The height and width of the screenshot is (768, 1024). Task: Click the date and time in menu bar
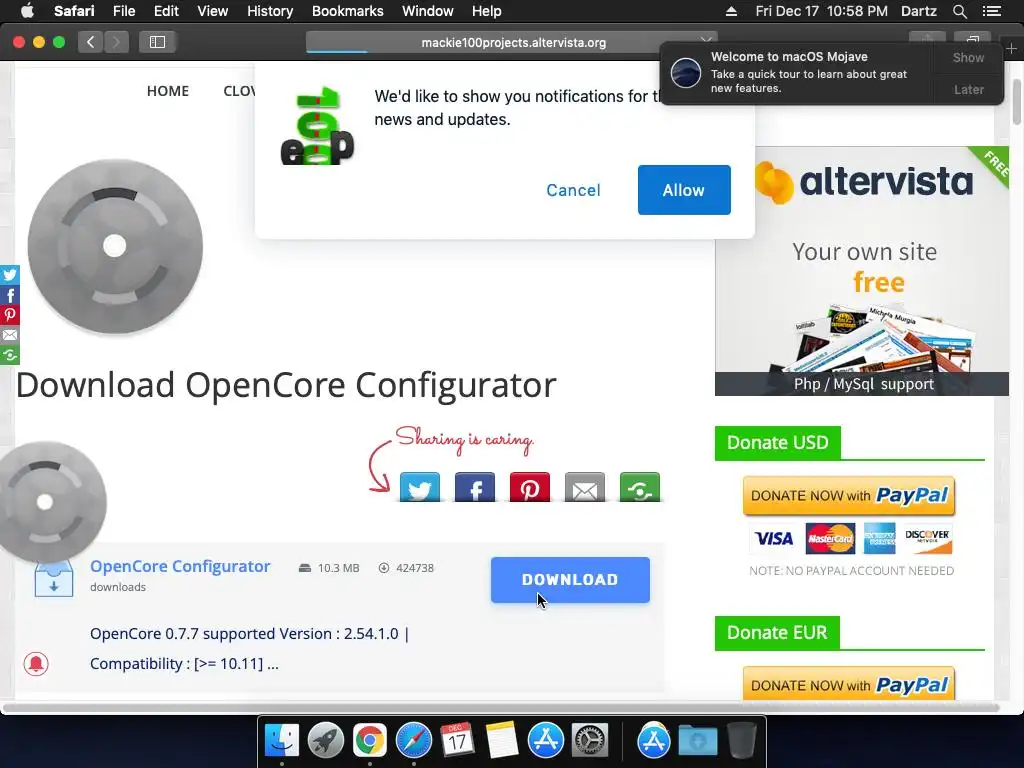tap(821, 11)
